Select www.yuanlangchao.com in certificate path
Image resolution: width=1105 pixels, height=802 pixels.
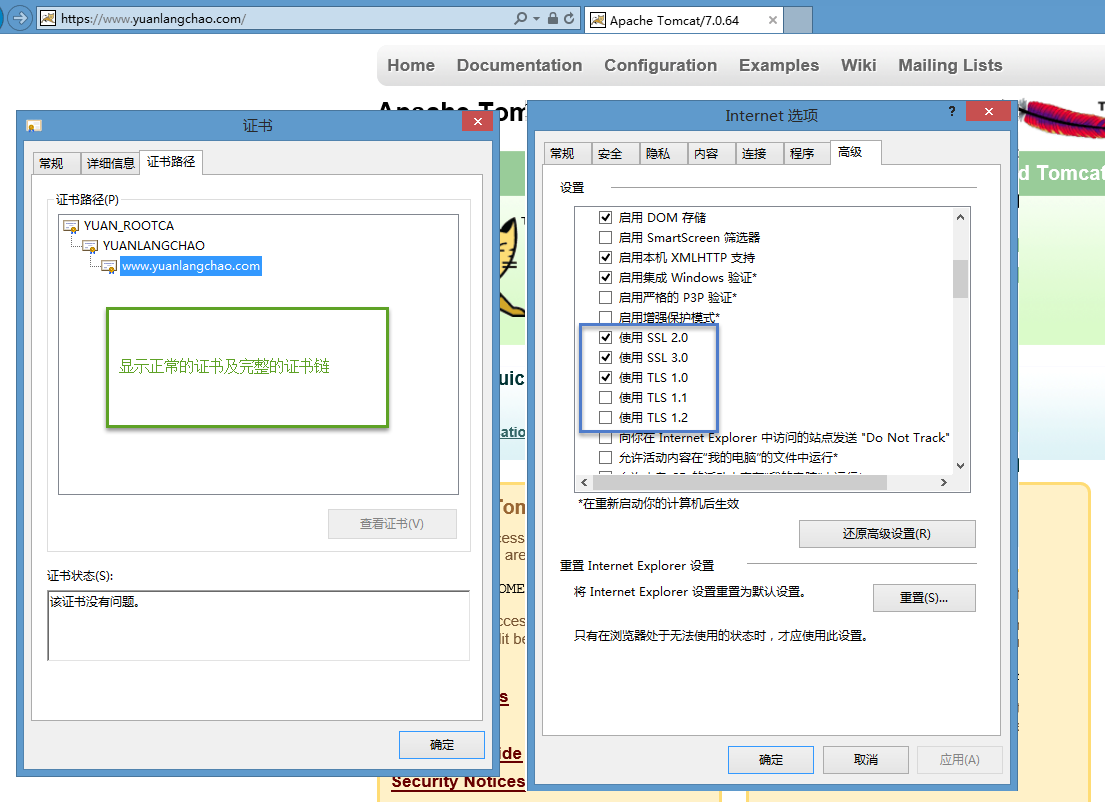click(x=191, y=266)
